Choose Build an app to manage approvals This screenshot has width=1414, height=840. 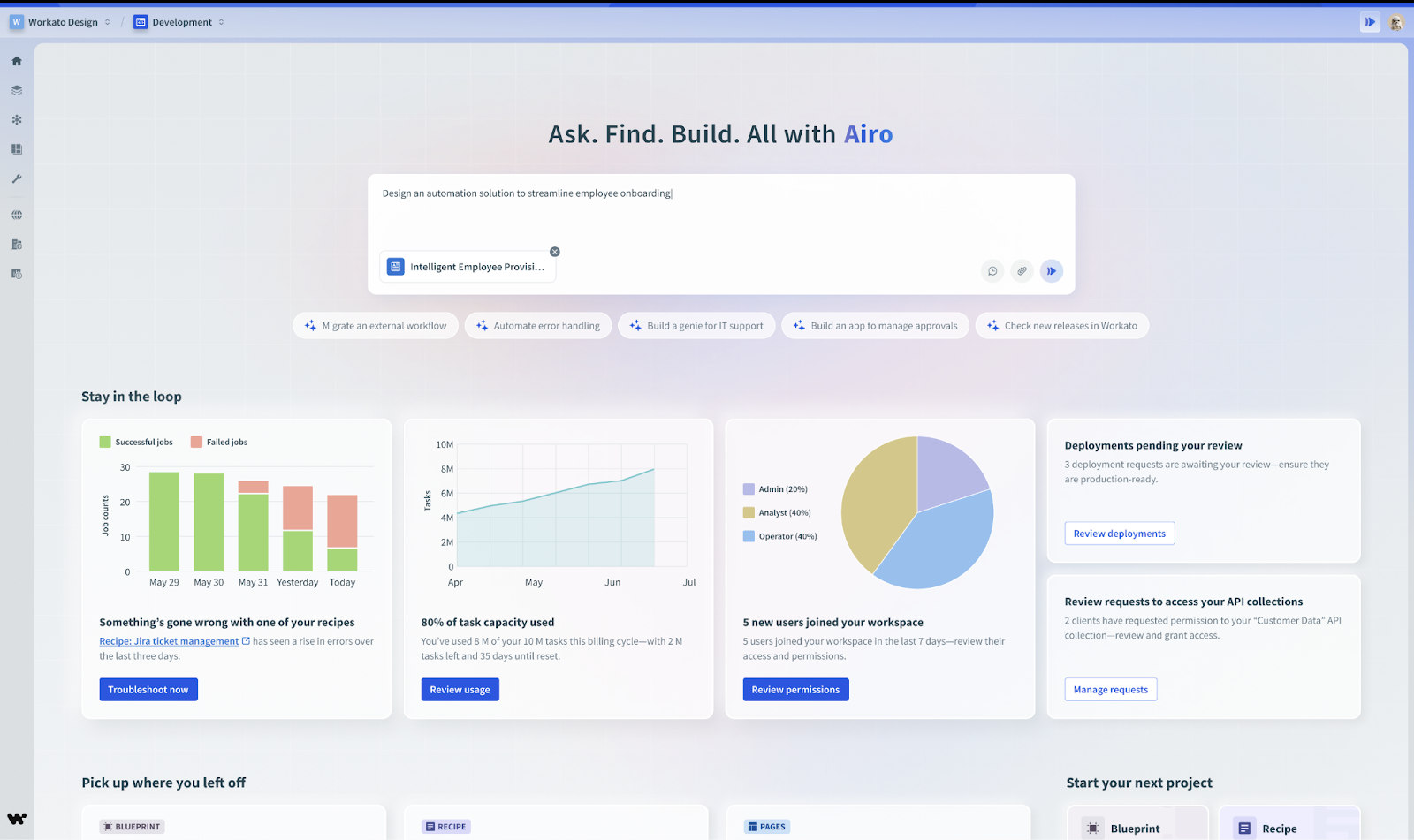click(876, 326)
